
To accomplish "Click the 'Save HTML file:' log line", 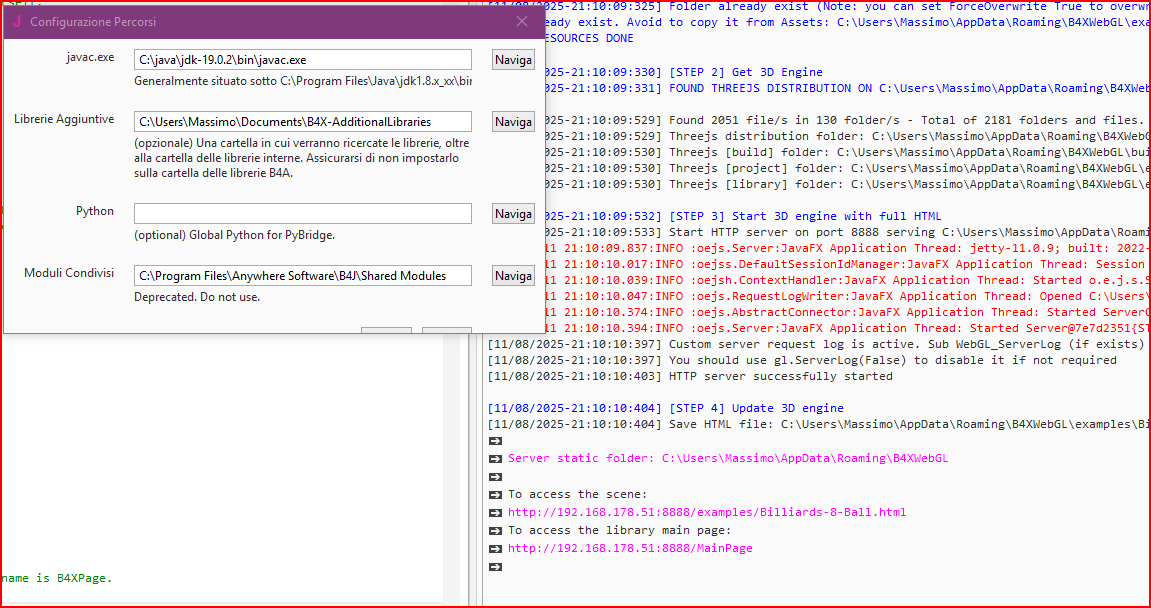I will point(818,424).
